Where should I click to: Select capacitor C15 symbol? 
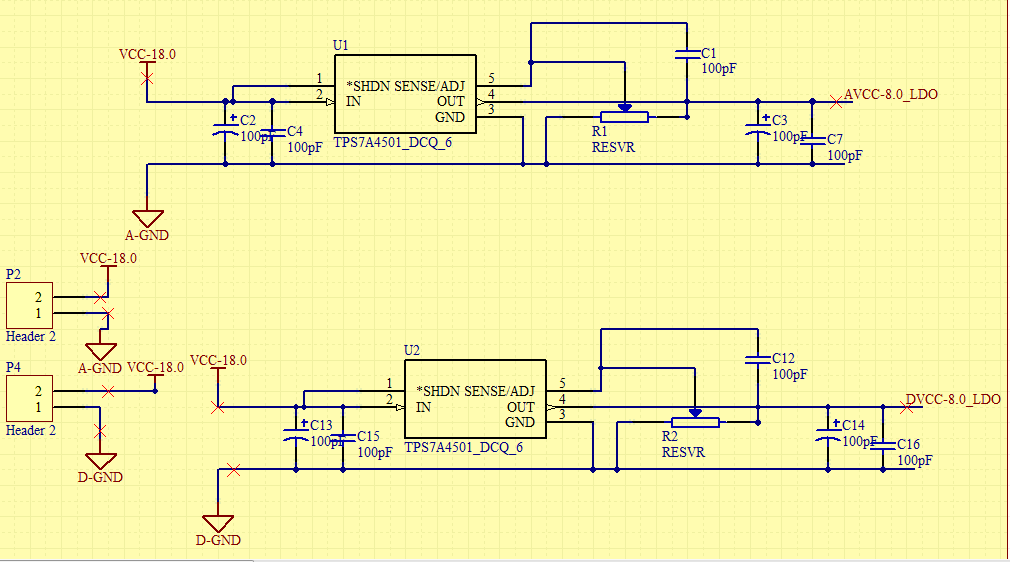point(343,438)
